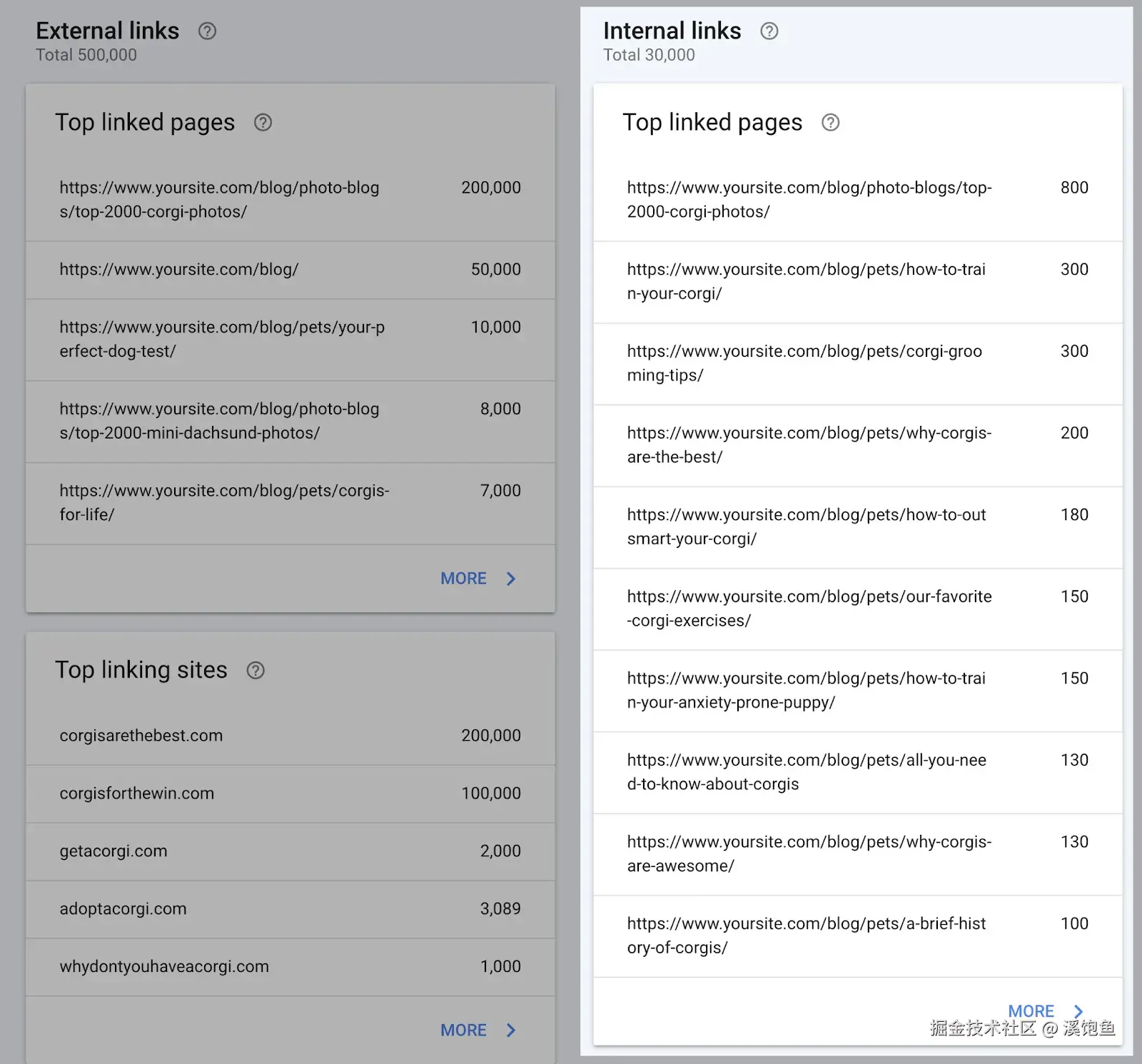The height and width of the screenshot is (1064, 1142).
Task: Click help icon beside Internal links heading
Action: click(x=769, y=31)
